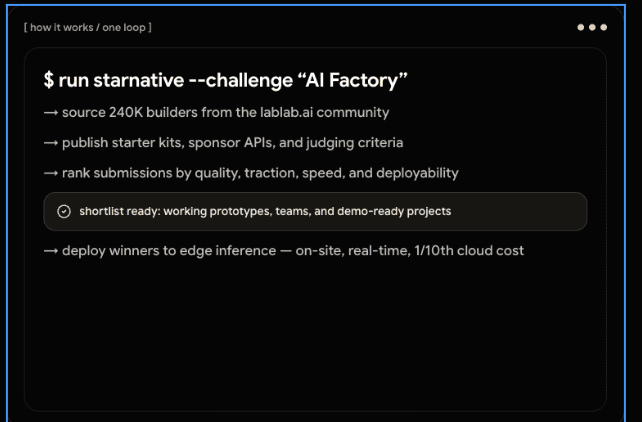Image resolution: width=642 pixels, height=422 pixels.
Task: Click the arrow before source 240K builders
Action: coord(51,113)
